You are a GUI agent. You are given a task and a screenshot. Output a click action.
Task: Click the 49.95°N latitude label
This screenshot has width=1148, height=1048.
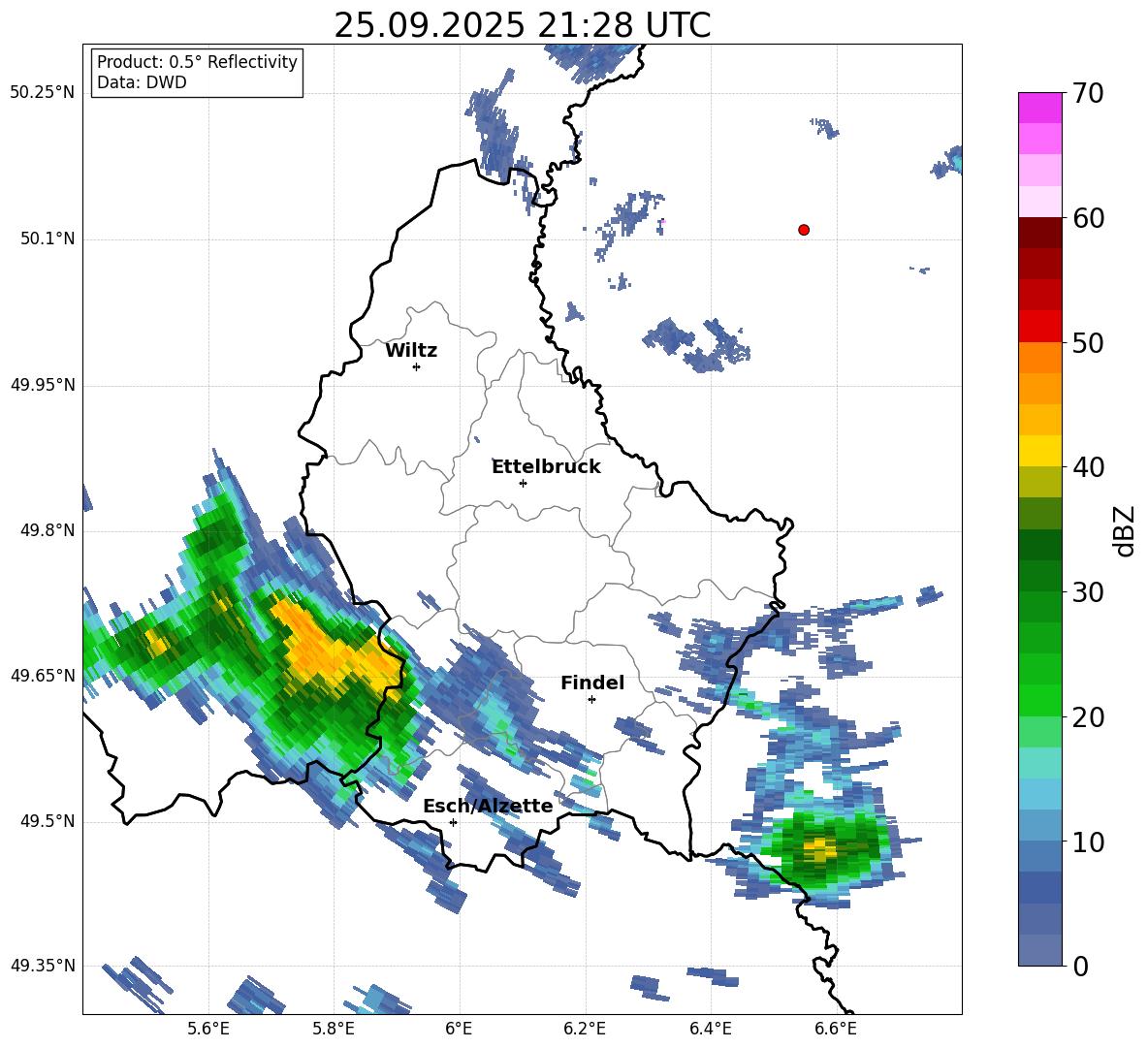point(43,384)
